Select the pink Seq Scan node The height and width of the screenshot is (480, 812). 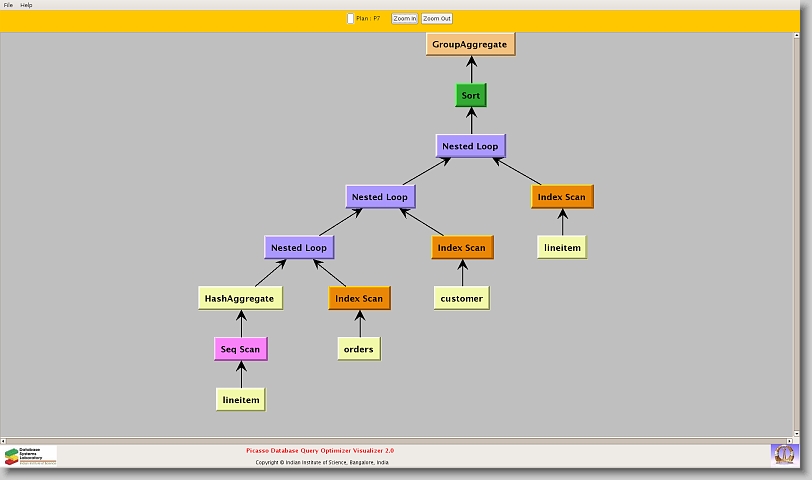click(241, 349)
